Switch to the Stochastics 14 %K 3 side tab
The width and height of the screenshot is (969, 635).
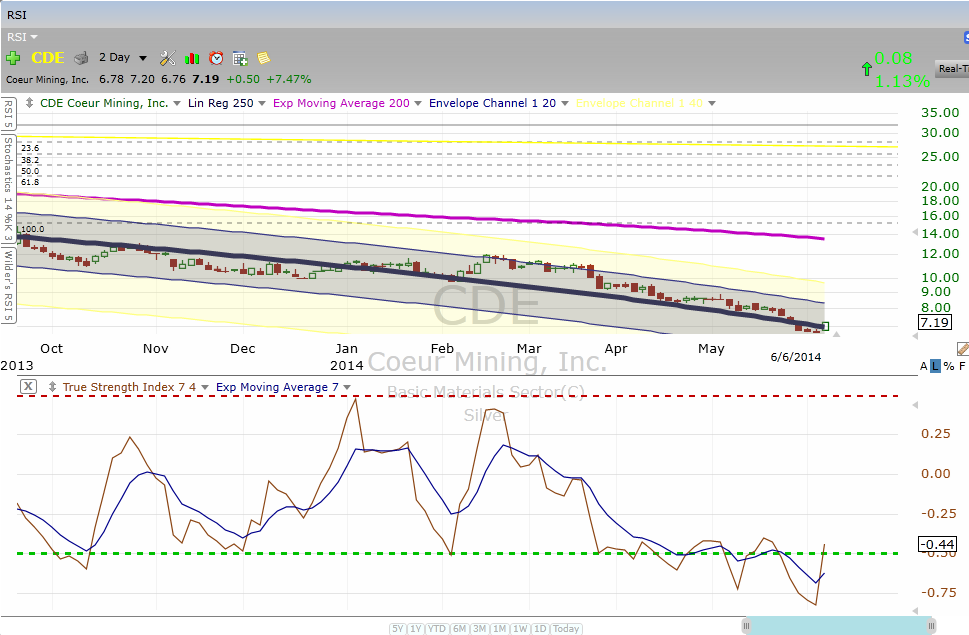[x=8, y=189]
